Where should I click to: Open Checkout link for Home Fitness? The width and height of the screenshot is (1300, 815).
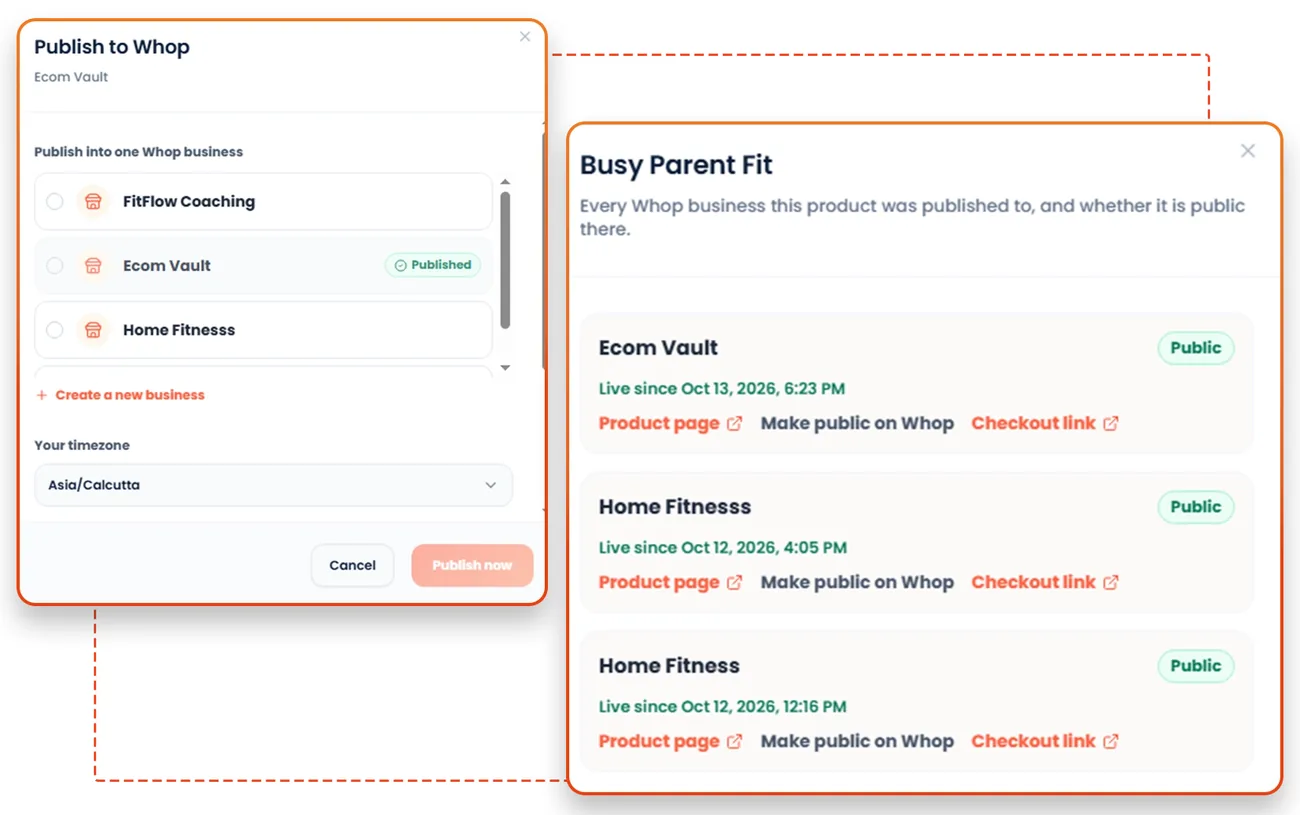[x=1034, y=741]
